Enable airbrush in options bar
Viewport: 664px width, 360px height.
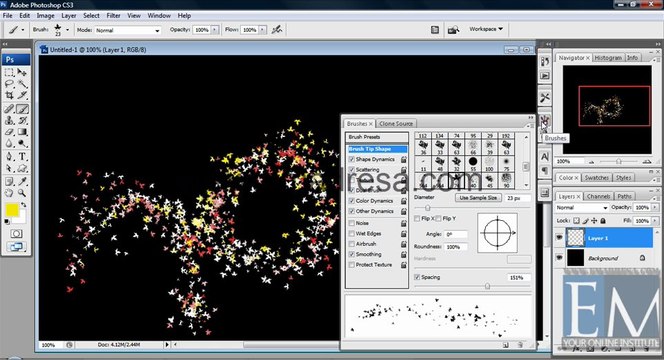coord(277,30)
